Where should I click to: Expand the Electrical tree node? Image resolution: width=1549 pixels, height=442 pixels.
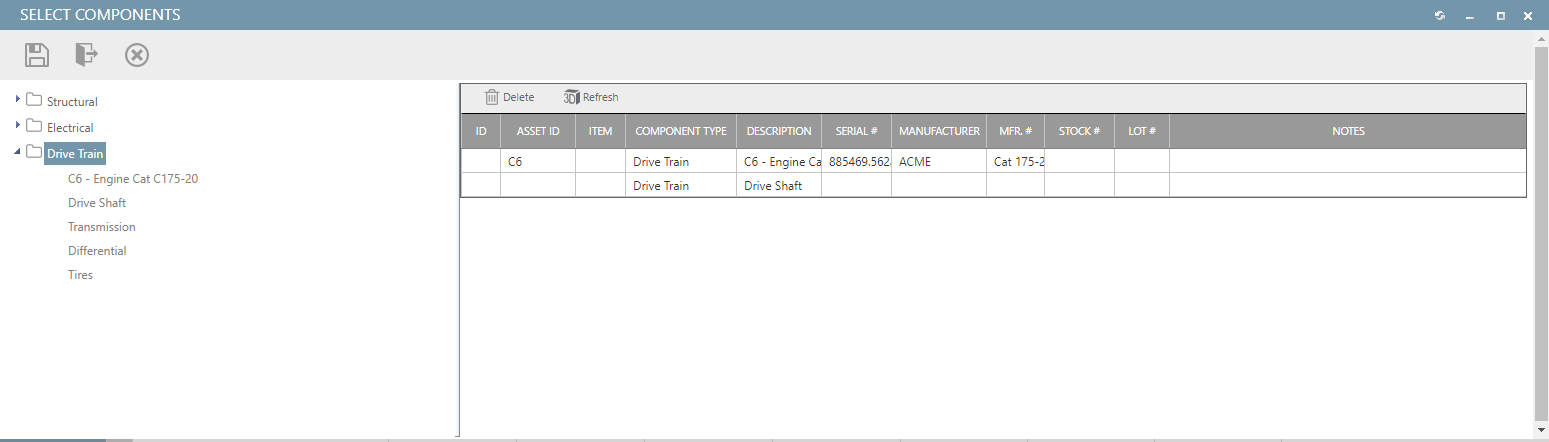[x=18, y=126]
